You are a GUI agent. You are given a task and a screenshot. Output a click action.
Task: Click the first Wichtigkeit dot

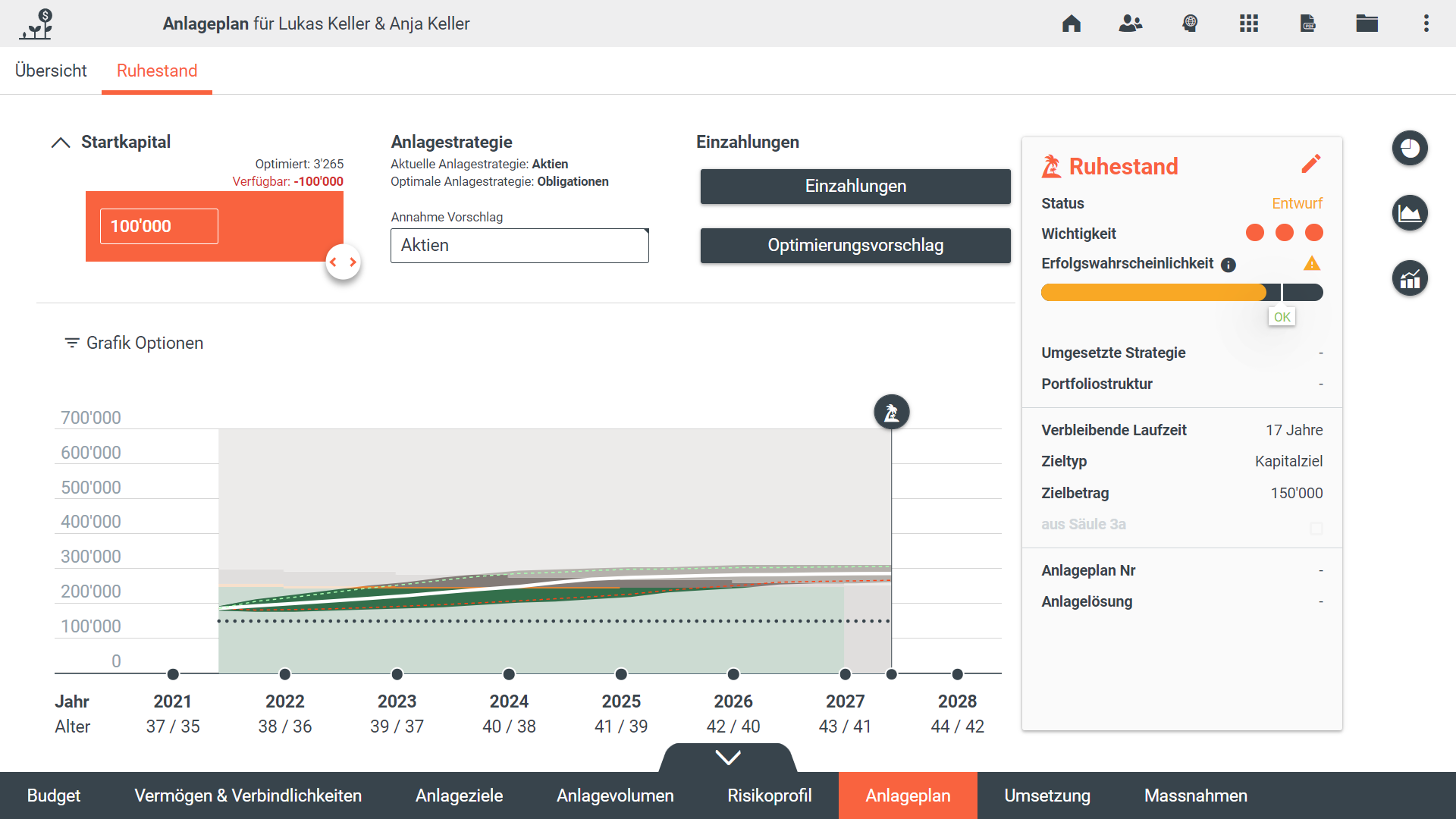point(1255,233)
